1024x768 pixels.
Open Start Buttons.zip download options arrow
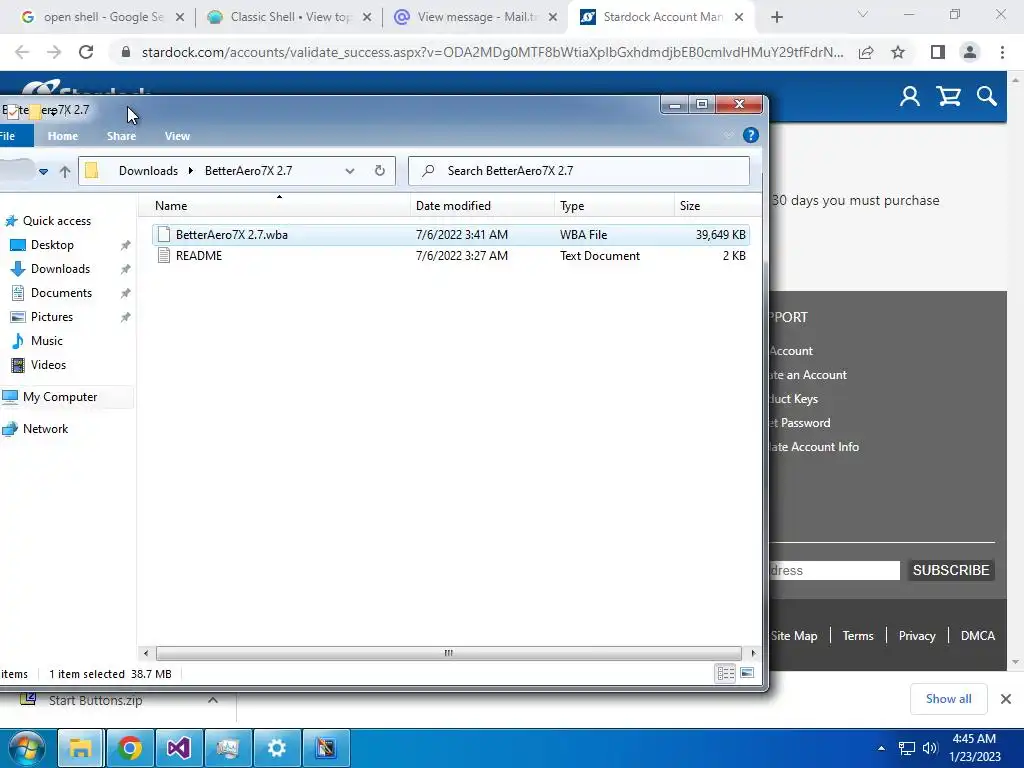pyautogui.click(x=212, y=700)
